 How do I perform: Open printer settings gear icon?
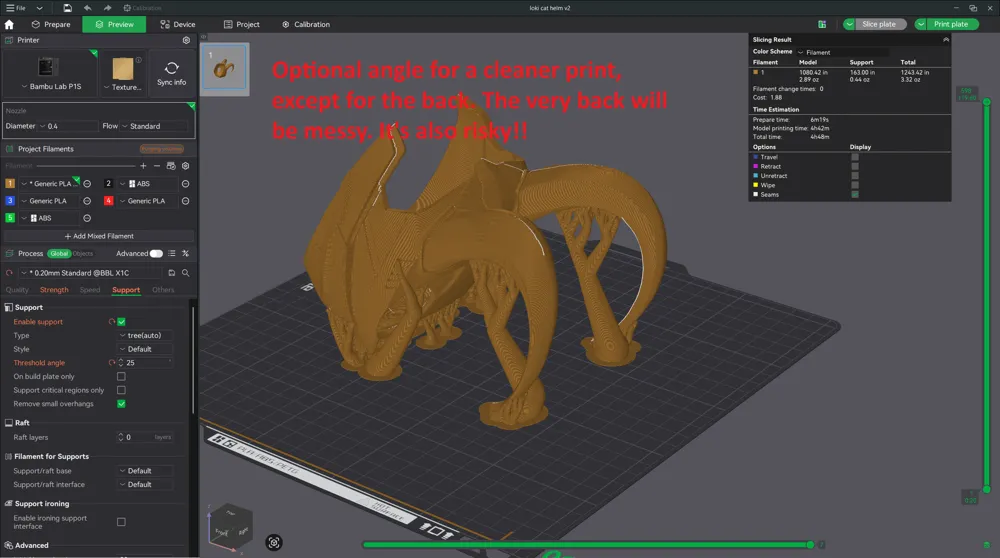coord(186,40)
